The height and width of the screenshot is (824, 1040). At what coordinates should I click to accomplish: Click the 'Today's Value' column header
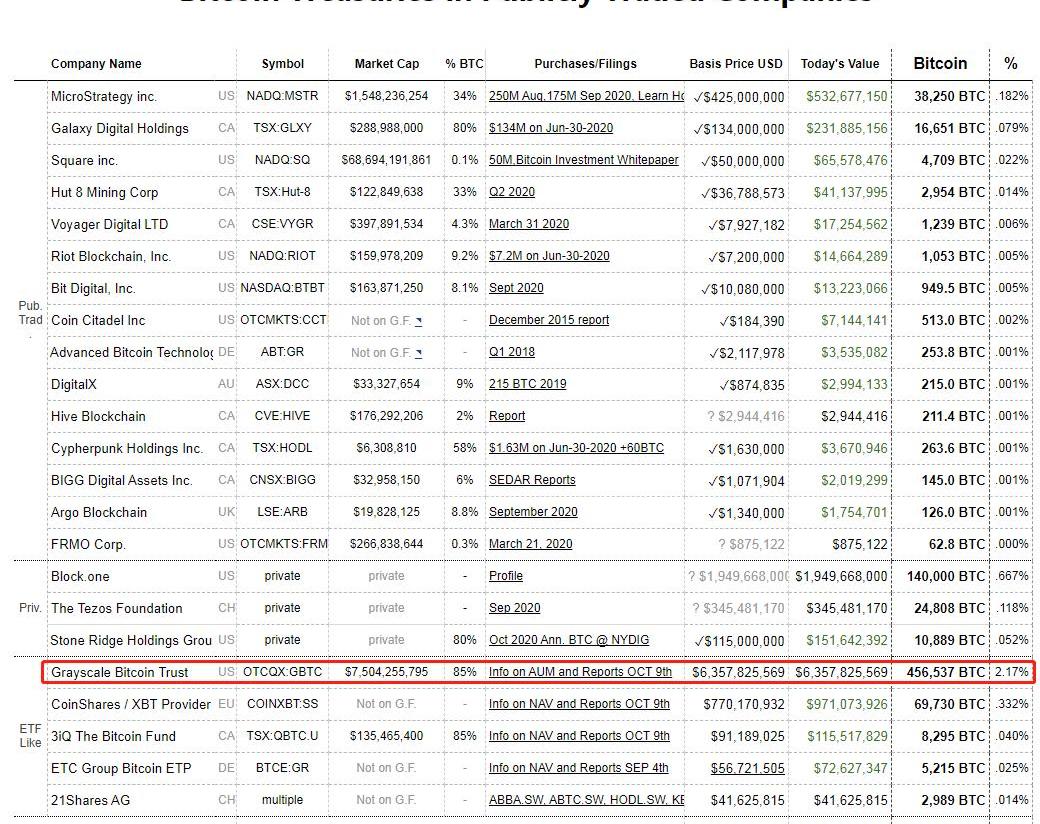click(x=839, y=64)
